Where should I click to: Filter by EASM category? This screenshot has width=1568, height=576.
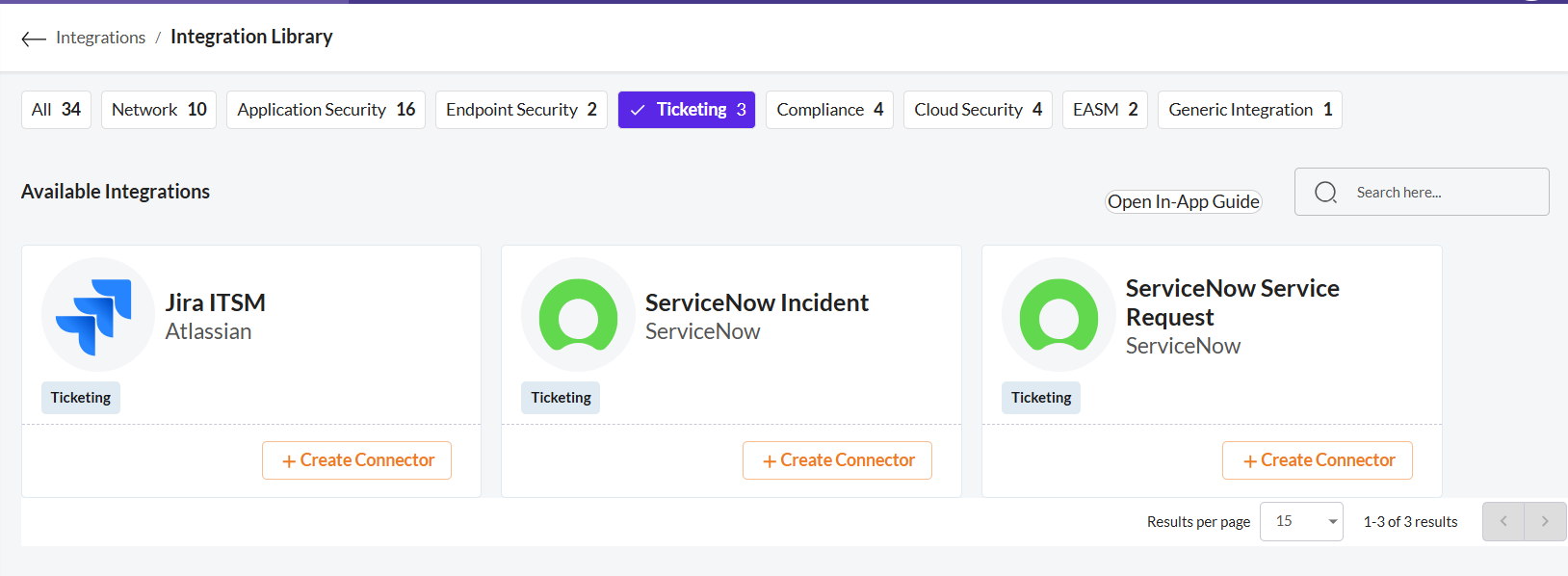pos(1105,110)
